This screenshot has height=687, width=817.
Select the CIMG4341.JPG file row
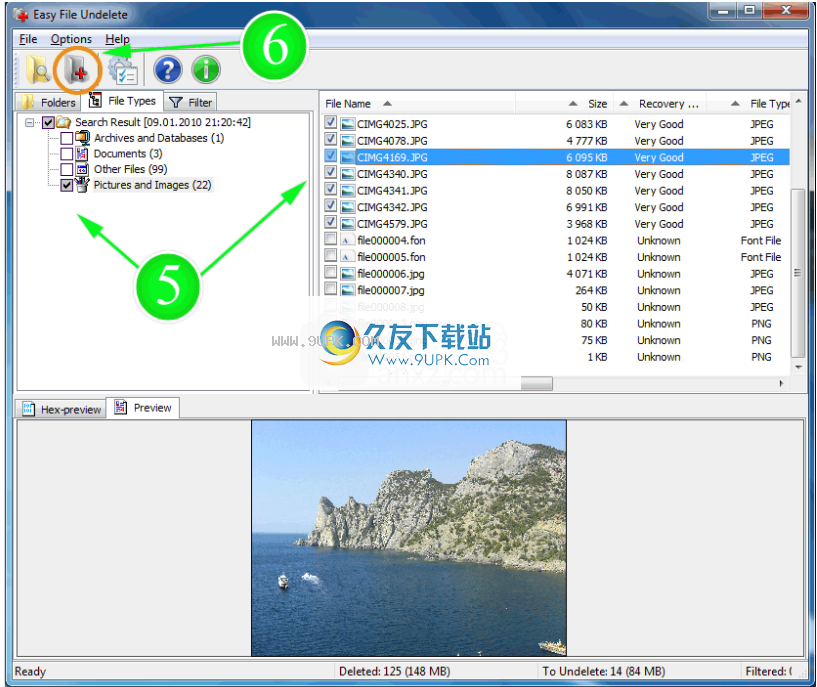point(555,191)
